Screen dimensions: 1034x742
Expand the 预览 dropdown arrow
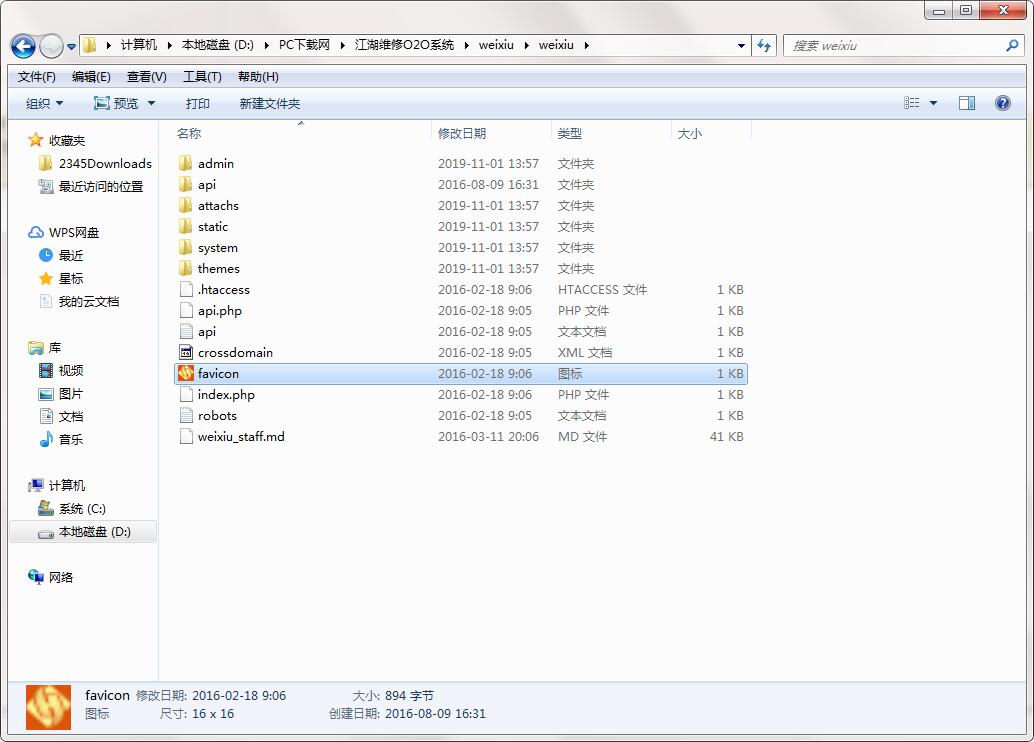pyautogui.click(x=151, y=104)
